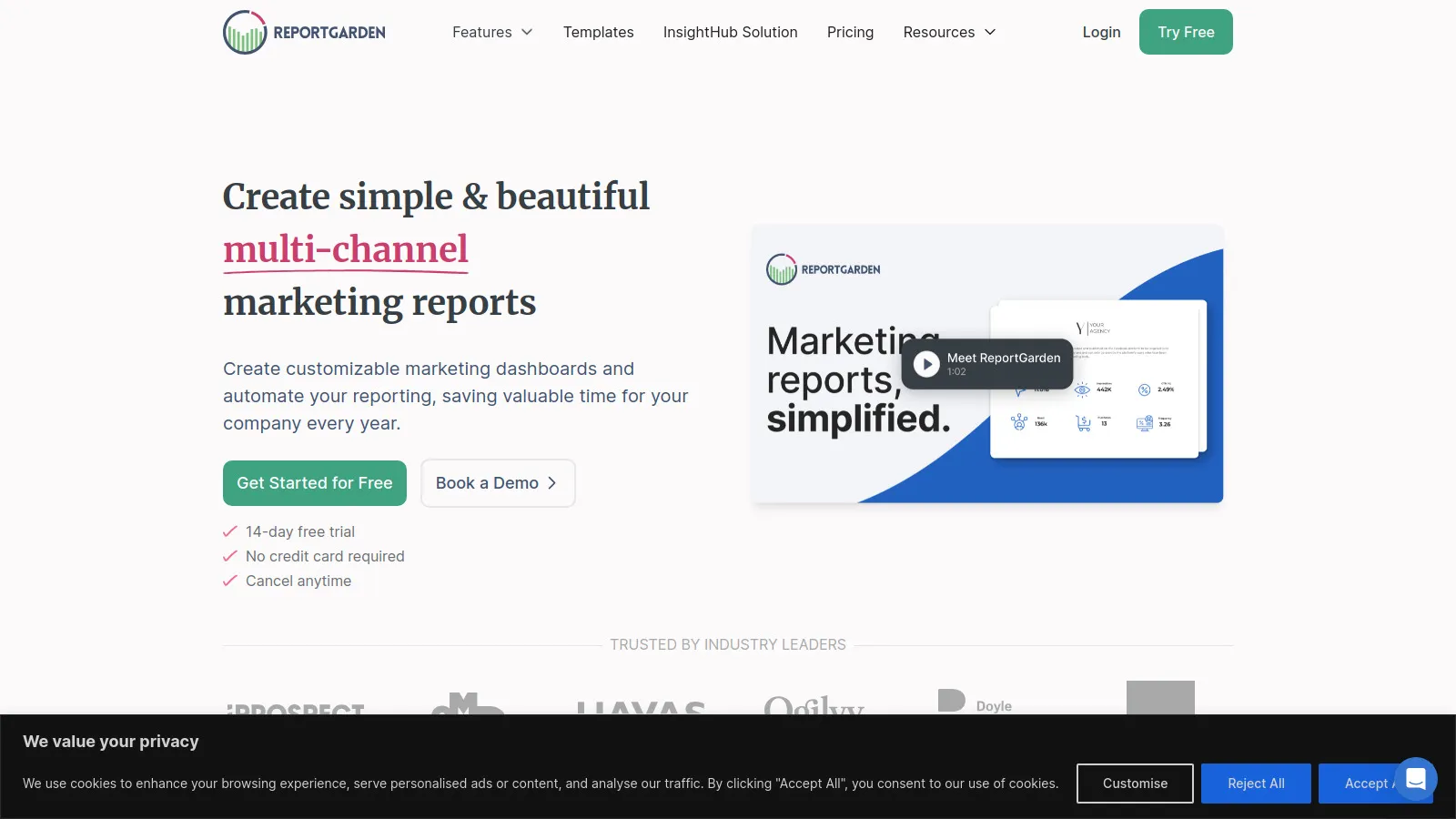Open the Templates page
Image resolution: width=1456 pixels, height=819 pixels.
click(598, 32)
